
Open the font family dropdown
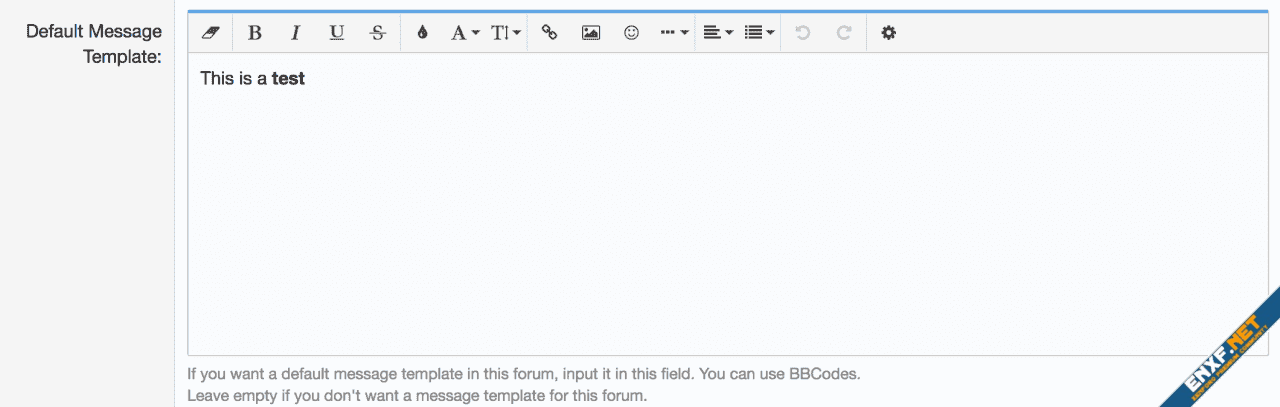[465, 33]
